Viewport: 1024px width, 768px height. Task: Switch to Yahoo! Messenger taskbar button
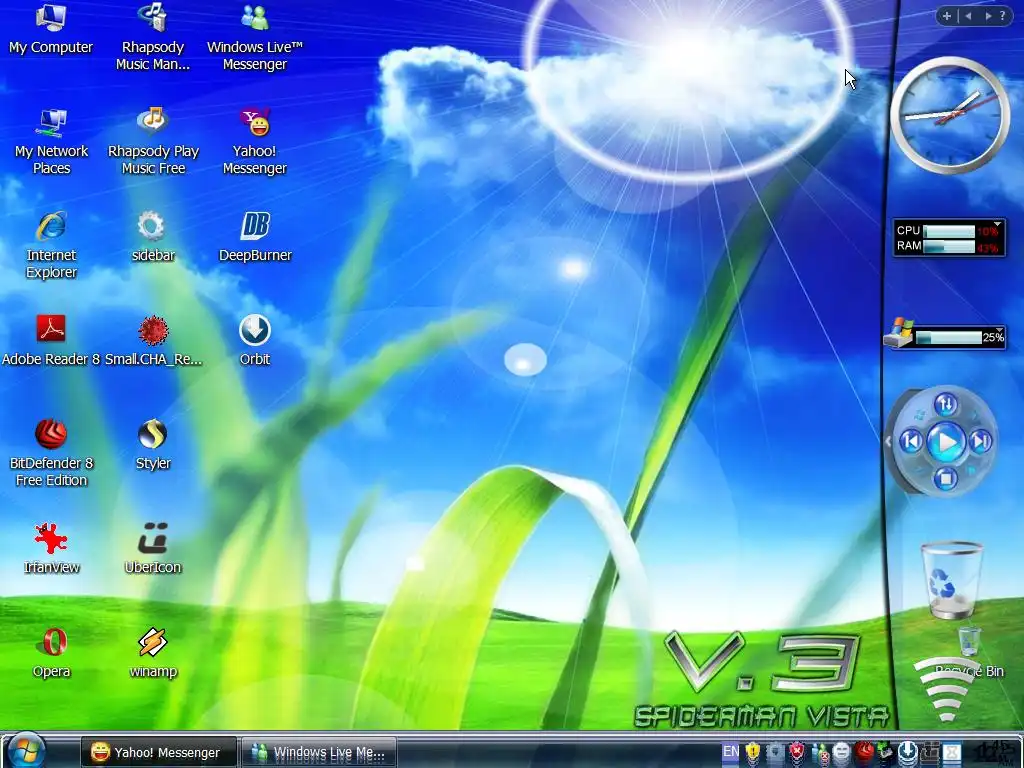click(159, 752)
